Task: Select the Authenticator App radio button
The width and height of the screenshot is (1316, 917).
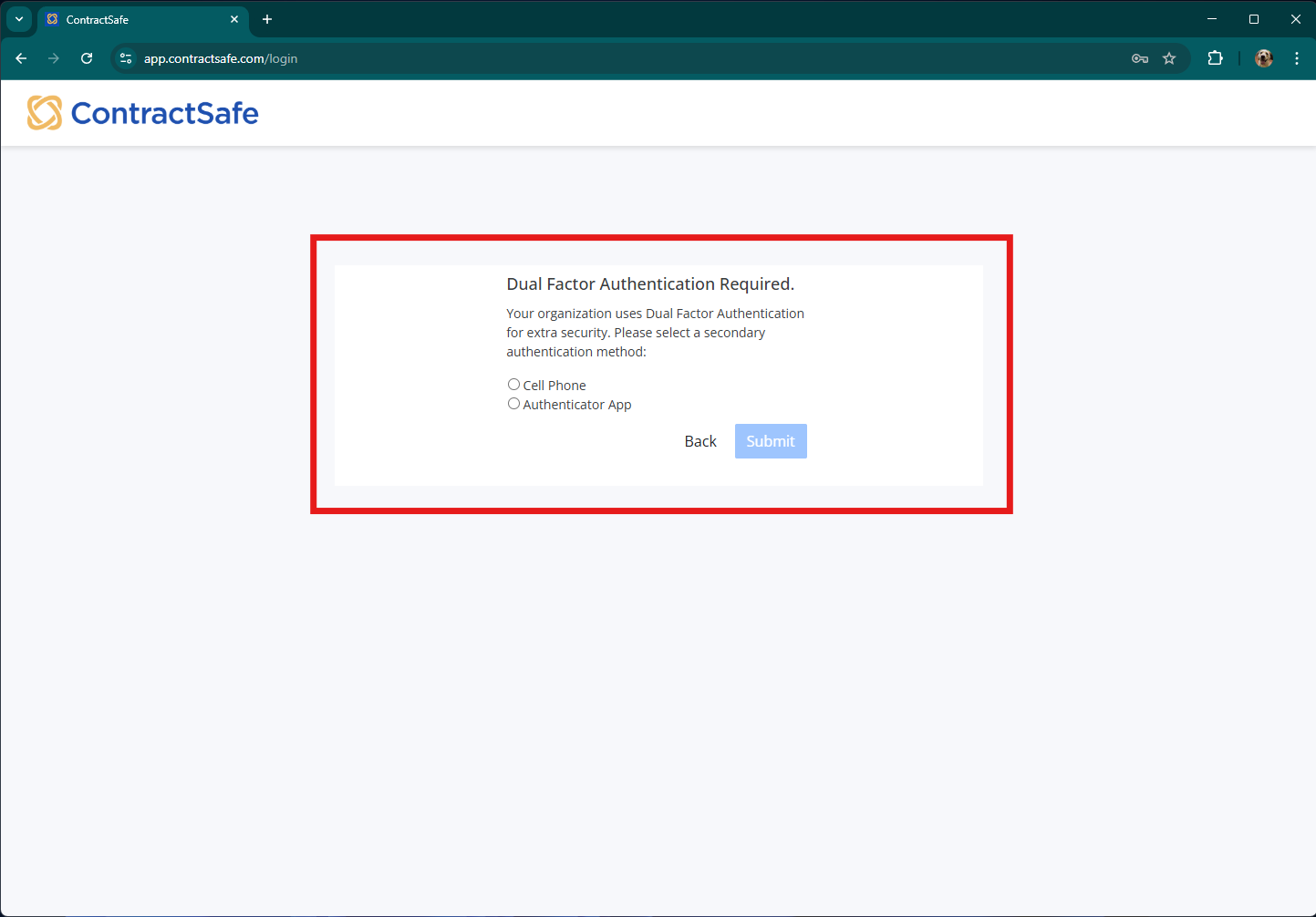Action: tap(513, 403)
